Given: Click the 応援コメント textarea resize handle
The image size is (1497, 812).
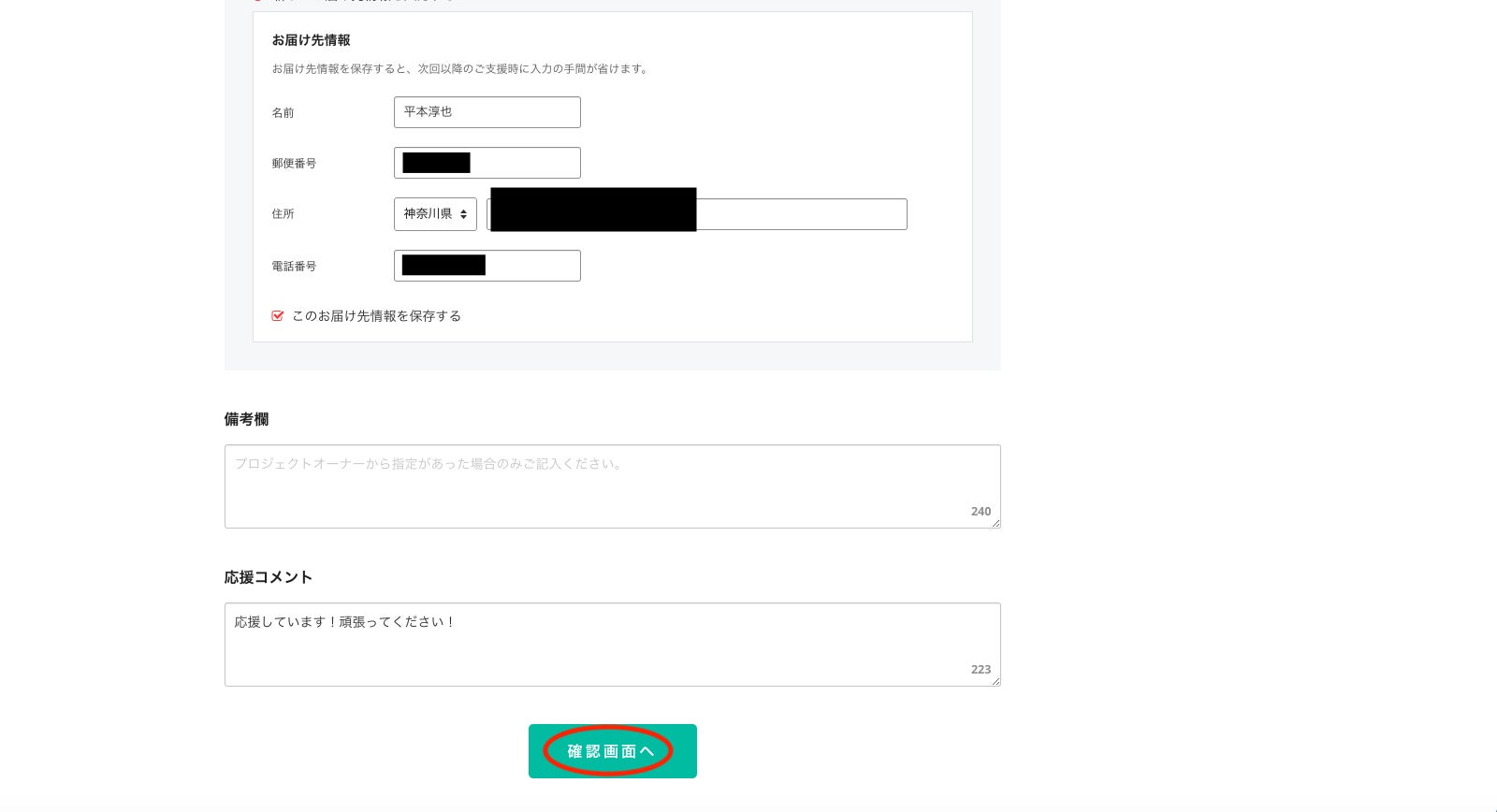Looking at the screenshot, I should coord(996,682).
